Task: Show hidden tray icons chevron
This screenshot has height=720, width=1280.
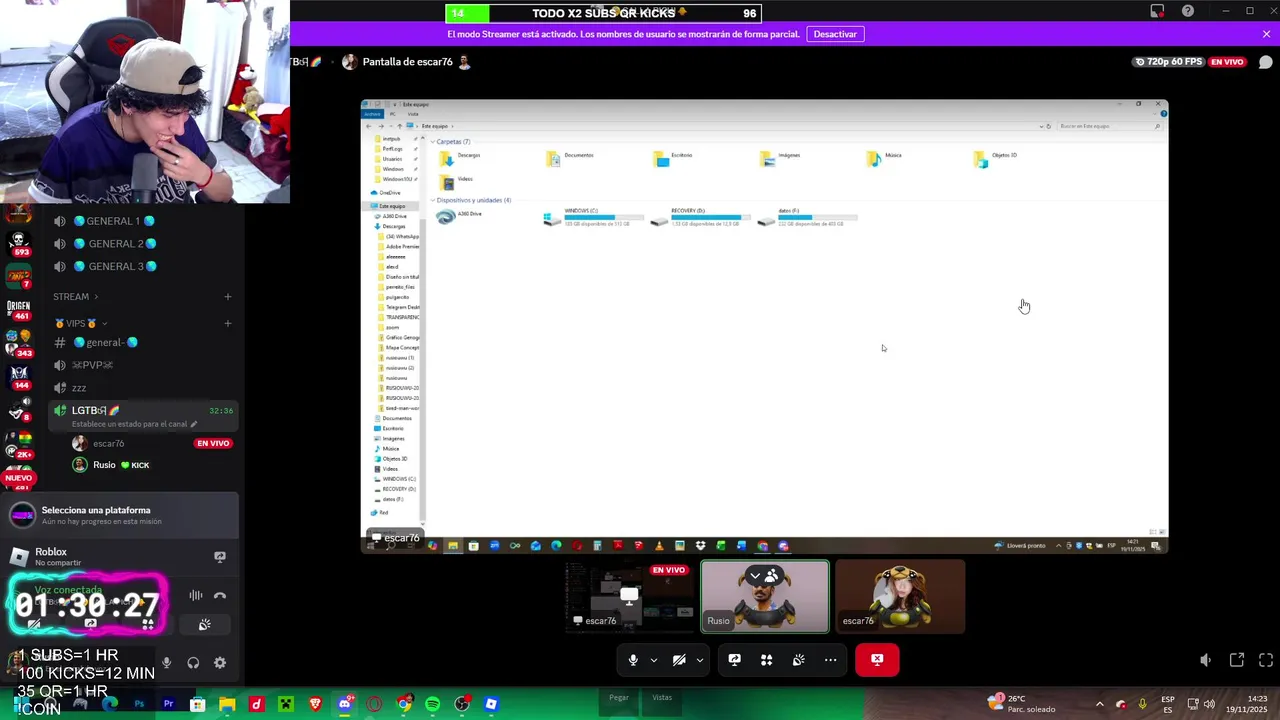Action: [x=1100, y=704]
